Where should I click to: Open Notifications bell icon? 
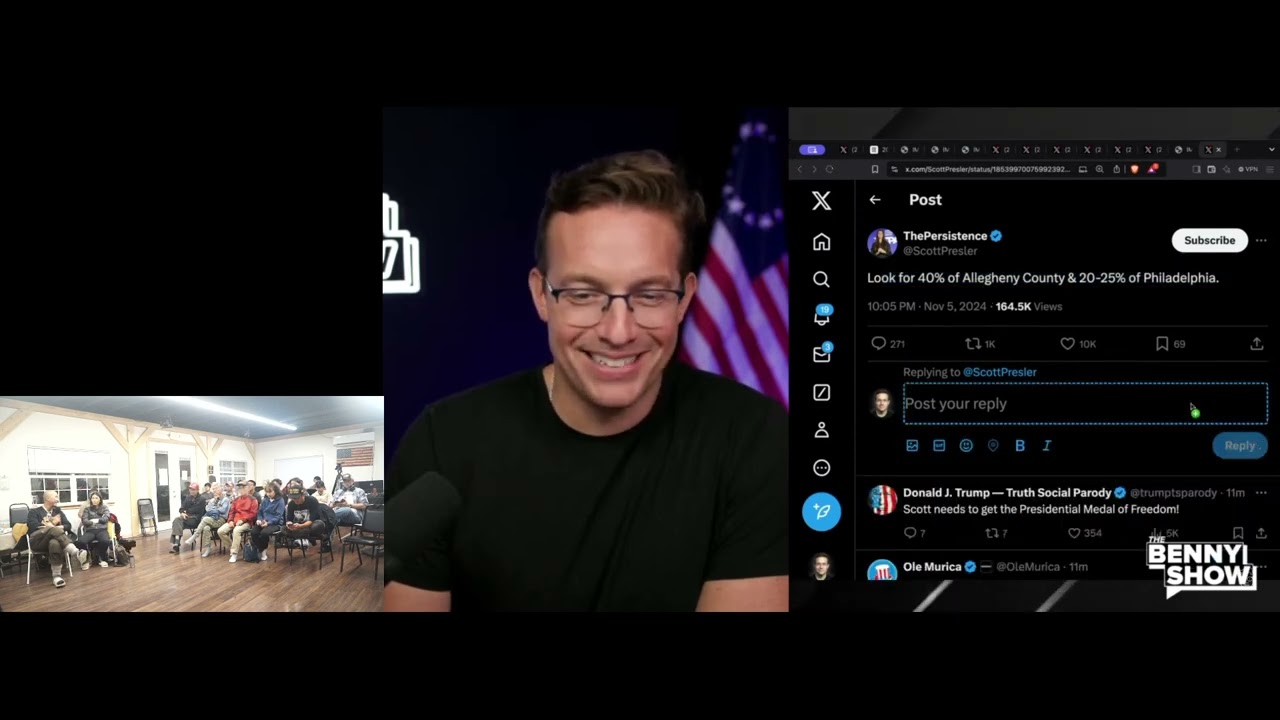tap(822, 317)
